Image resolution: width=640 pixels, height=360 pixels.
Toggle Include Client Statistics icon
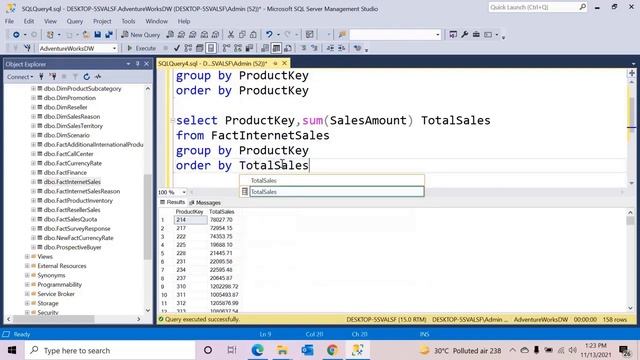(249, 48)
